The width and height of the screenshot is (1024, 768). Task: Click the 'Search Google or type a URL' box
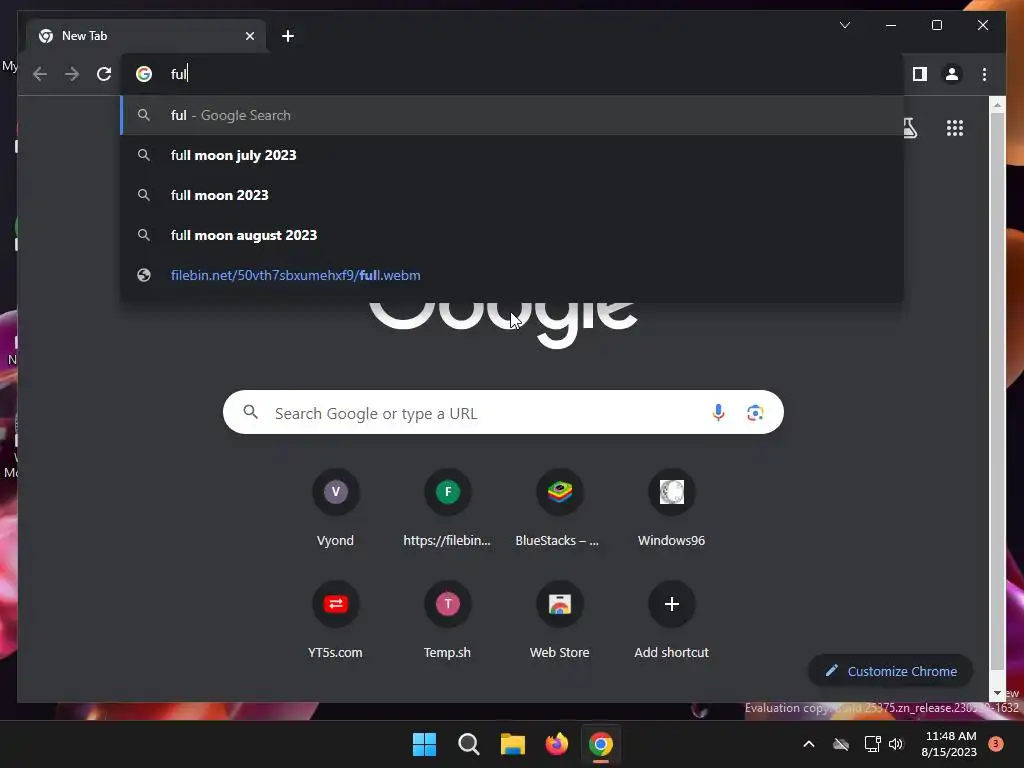[503, 413]
